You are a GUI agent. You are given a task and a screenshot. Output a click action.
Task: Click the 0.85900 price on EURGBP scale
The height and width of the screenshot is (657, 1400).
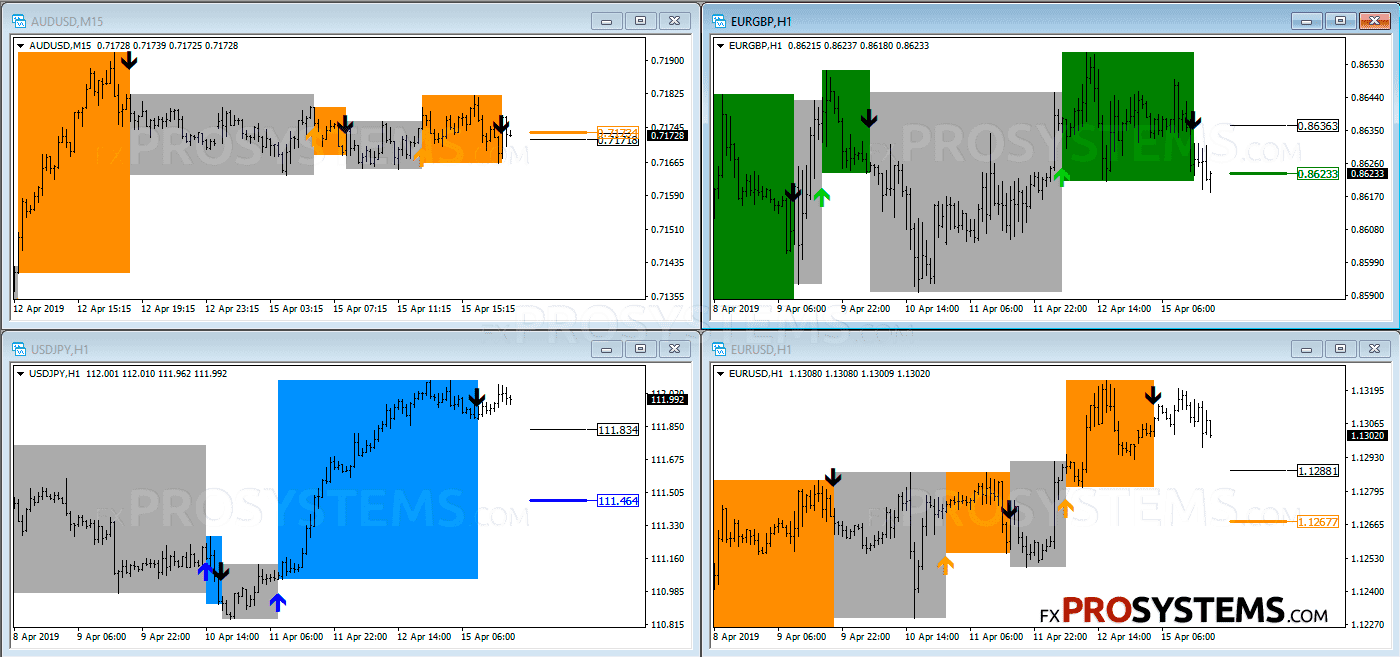(x=1366, y=296)
